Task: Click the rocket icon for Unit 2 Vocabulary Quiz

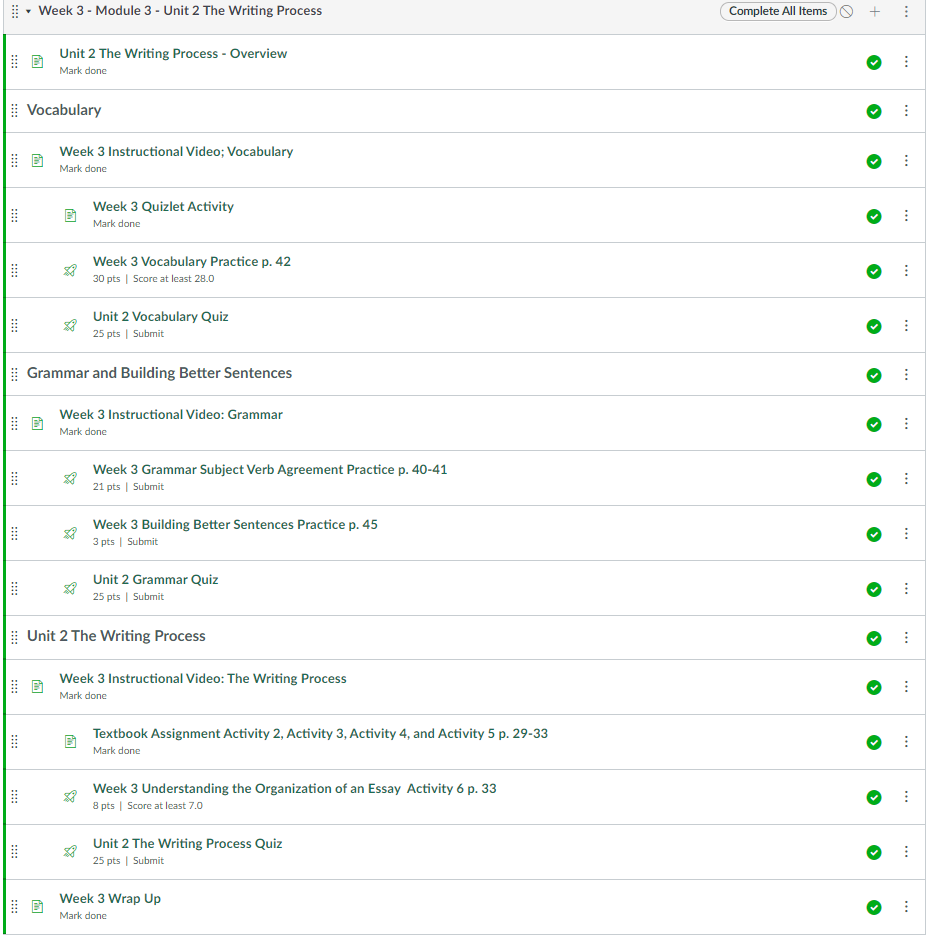Action: (70, 325)
